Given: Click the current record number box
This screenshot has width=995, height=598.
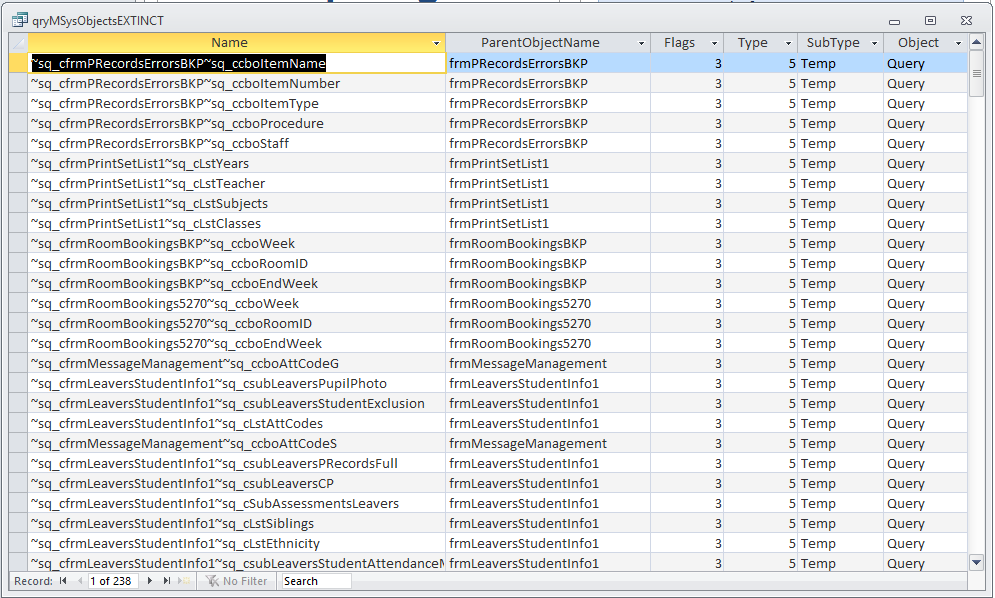Looking at the screenshot, I should (x=114, y=581).
